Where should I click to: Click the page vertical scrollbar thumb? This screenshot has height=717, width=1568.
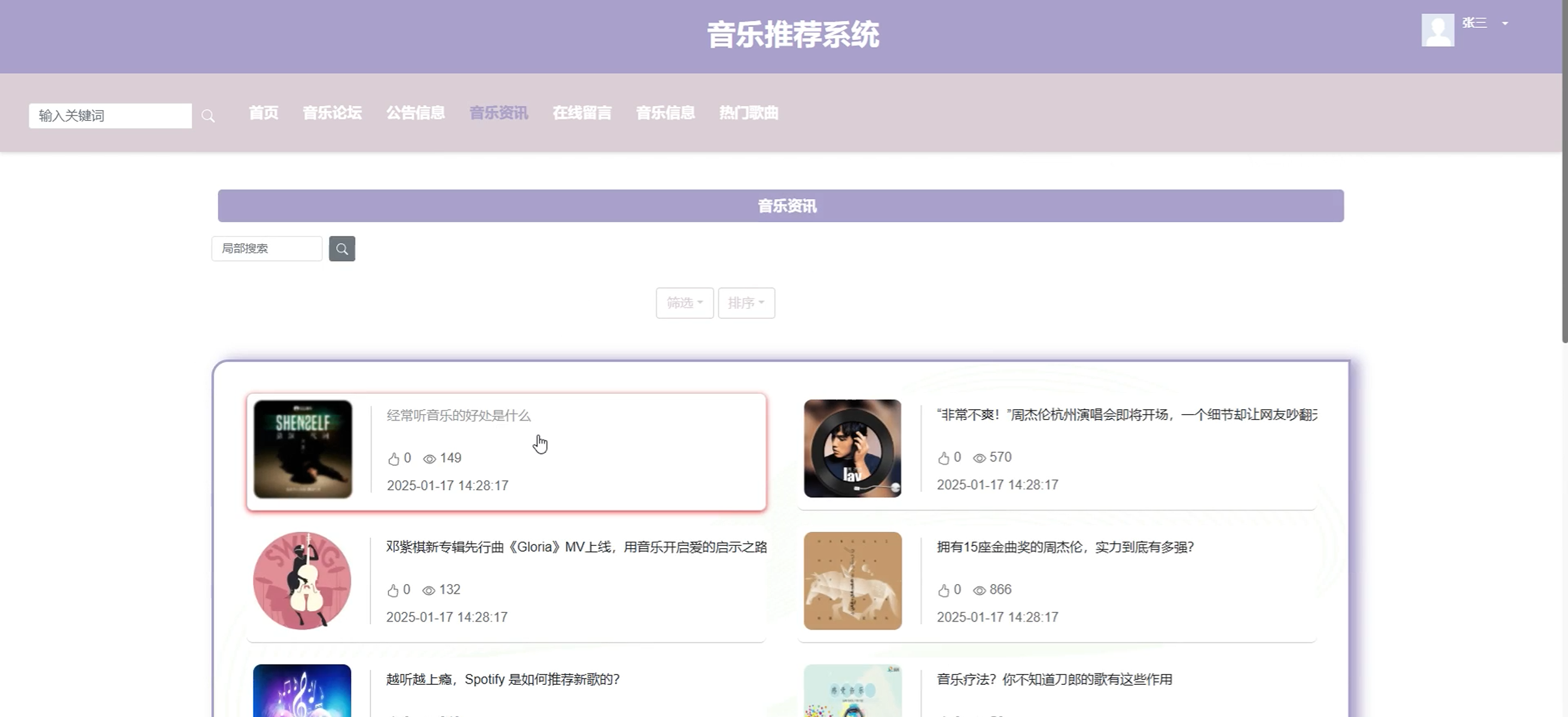(x=1564, y=172)
